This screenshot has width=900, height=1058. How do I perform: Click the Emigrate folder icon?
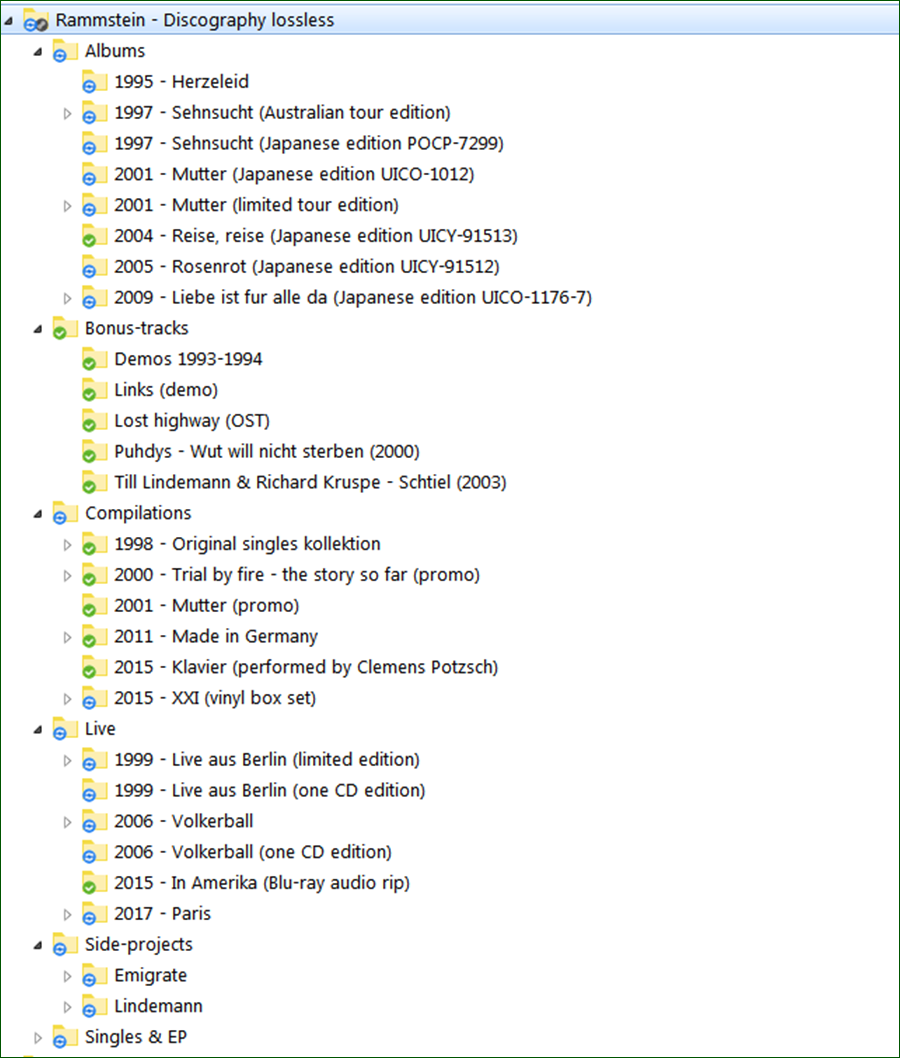click(x=94, y=976)
